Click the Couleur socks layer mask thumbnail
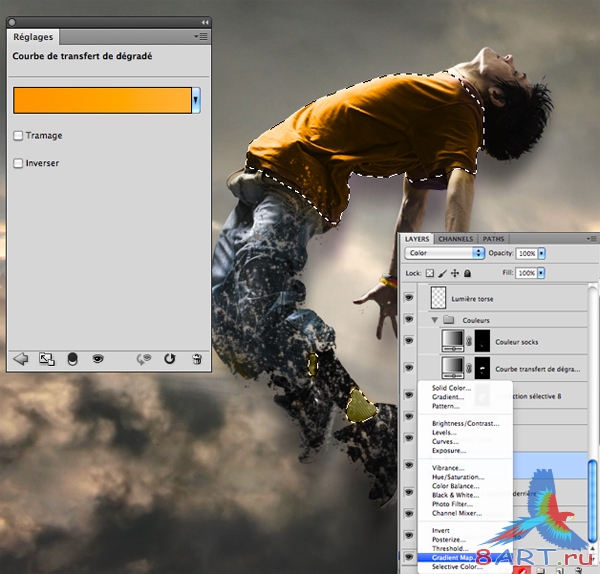 coord(482,341)
